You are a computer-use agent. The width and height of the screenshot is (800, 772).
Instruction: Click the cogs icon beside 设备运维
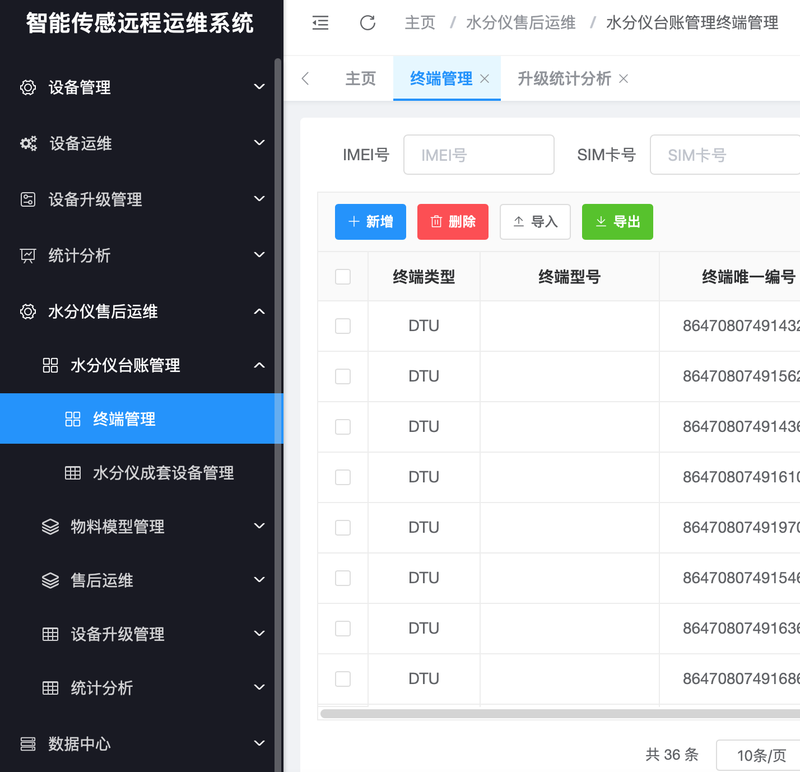click(28, 144)
